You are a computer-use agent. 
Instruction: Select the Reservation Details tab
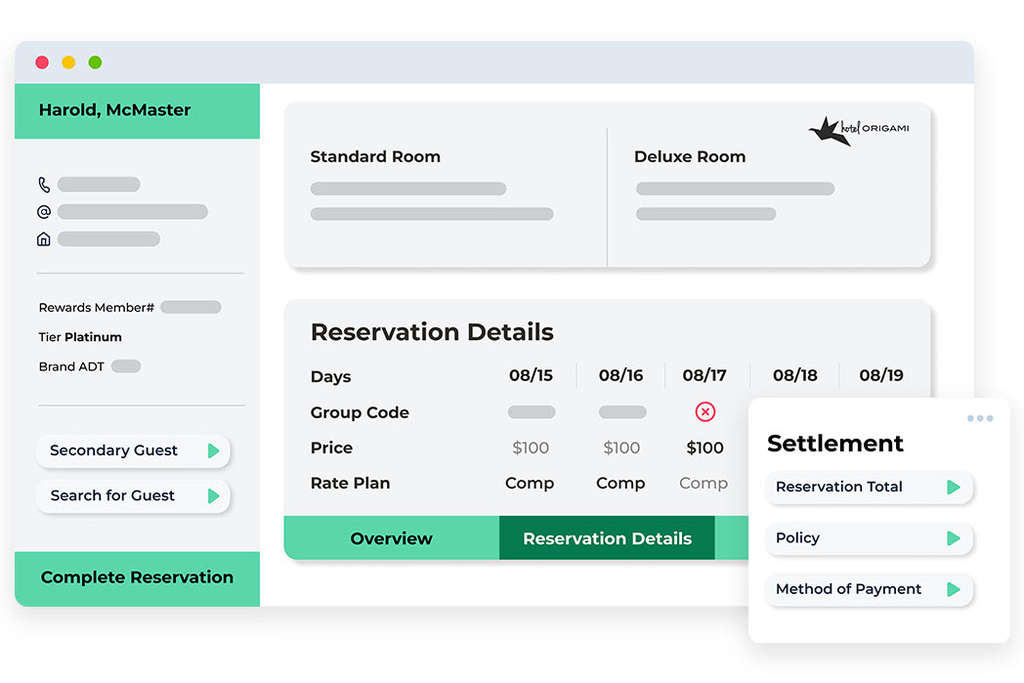607,538
